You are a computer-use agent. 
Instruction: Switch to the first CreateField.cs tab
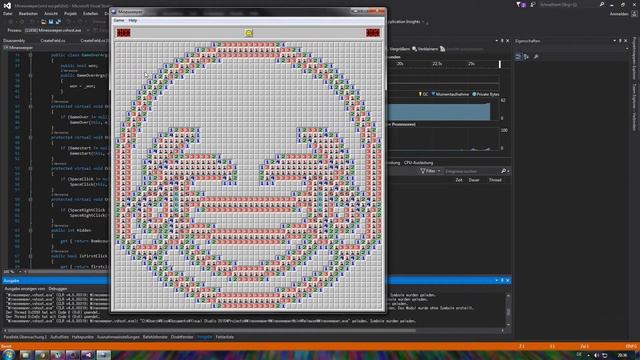click(53, 40)
